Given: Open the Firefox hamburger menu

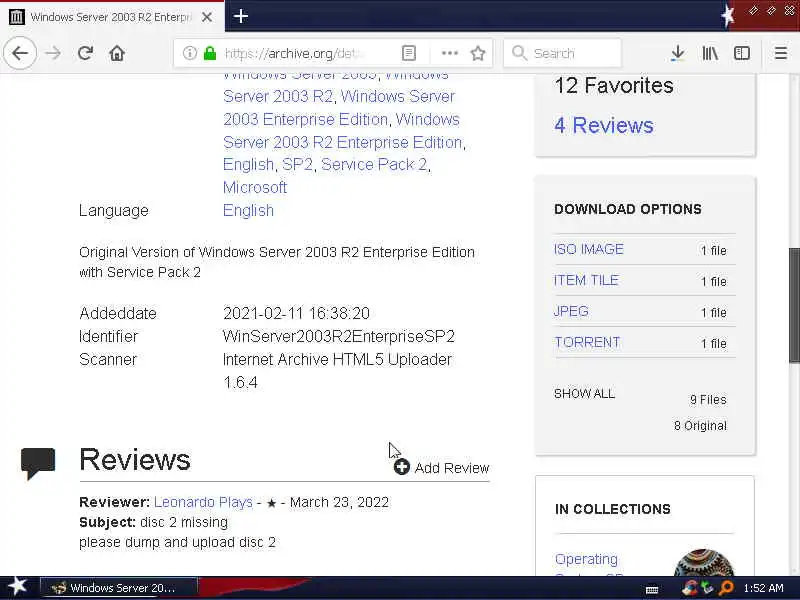Looking at the screenshot, I should tap(781, 53).
